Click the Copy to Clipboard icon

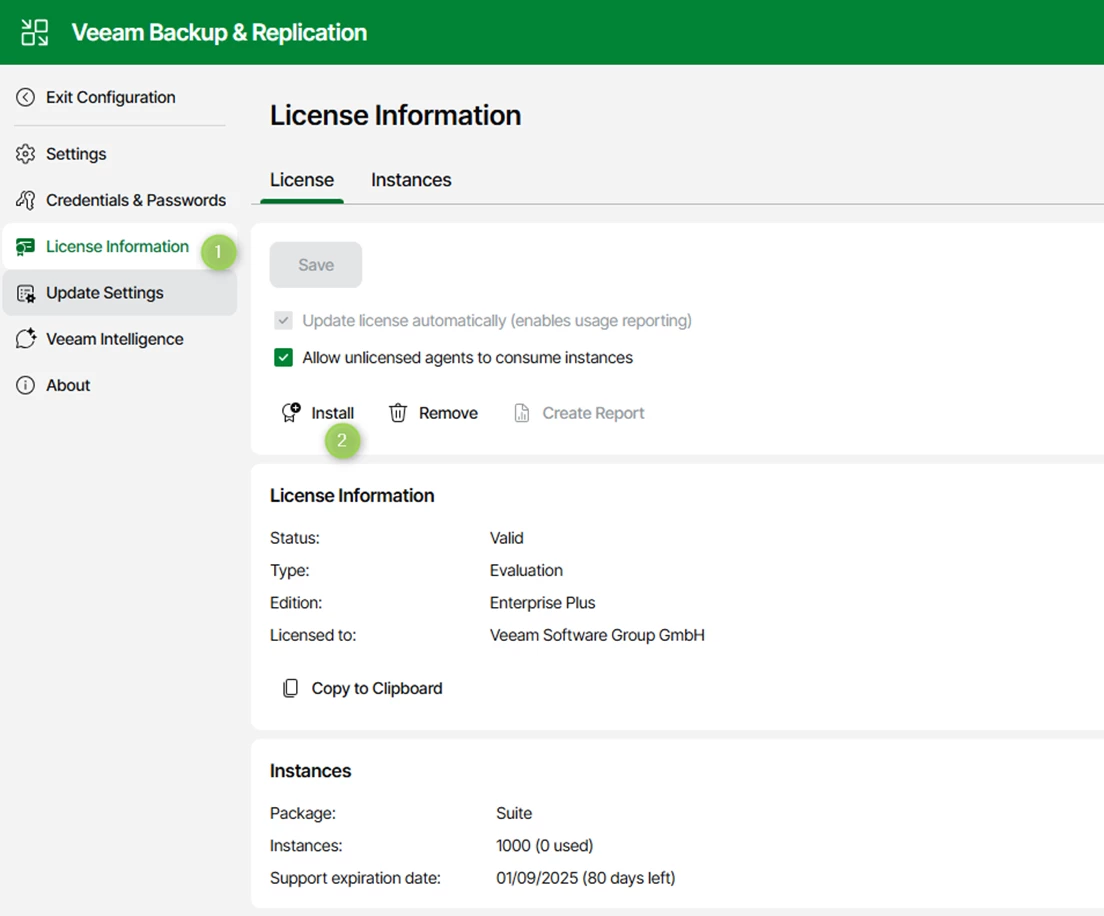(290, 688)
